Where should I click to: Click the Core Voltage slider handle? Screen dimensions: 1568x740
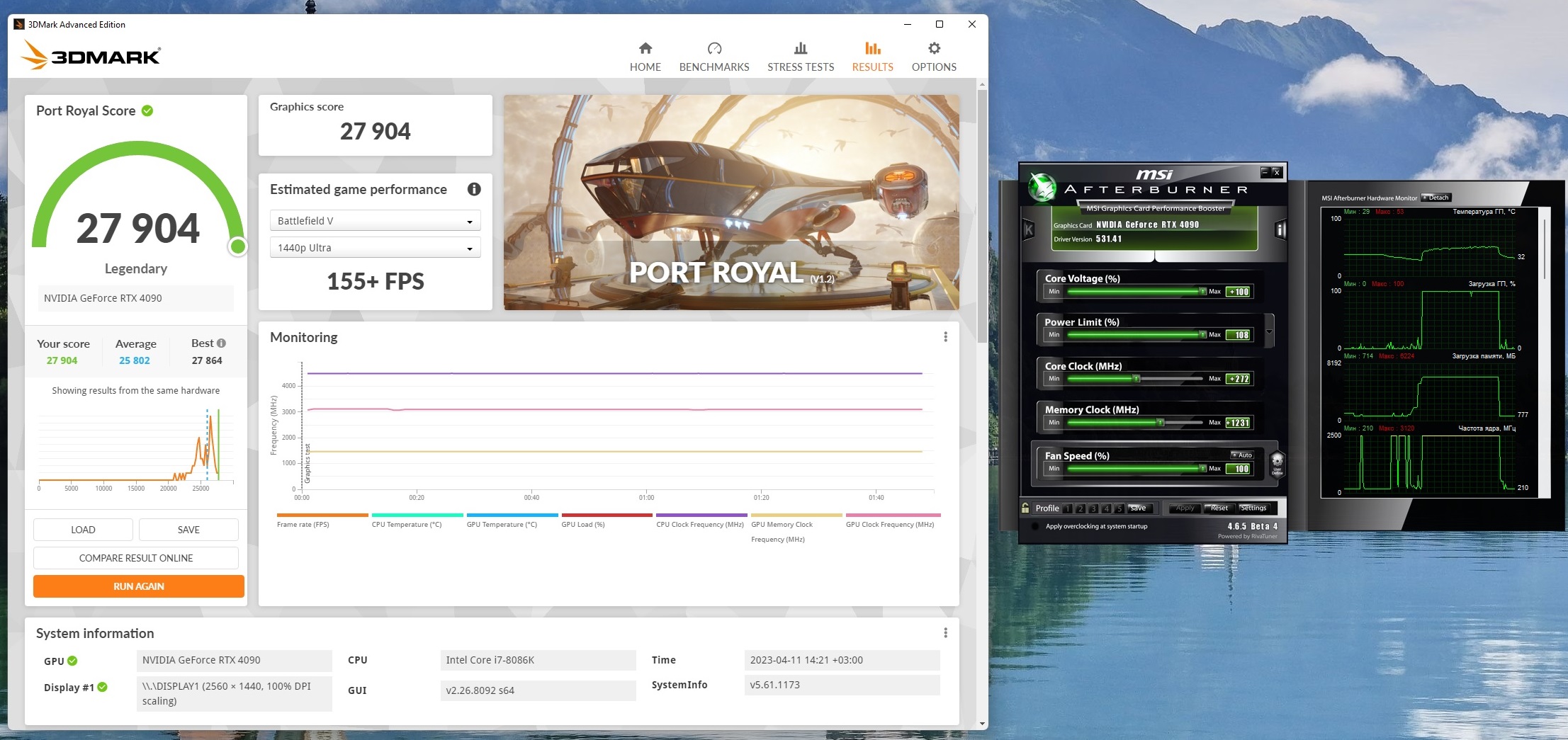point(1202,291)
